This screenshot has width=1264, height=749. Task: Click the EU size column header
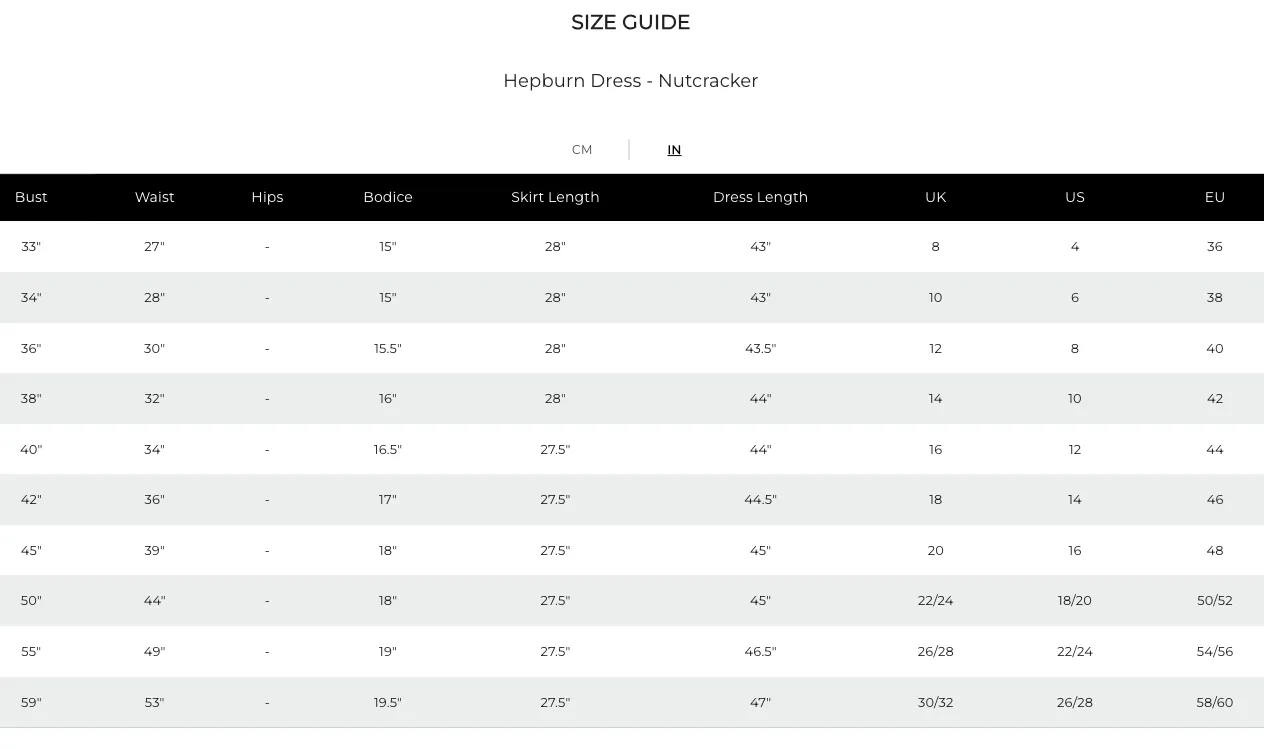point(1215,197)
